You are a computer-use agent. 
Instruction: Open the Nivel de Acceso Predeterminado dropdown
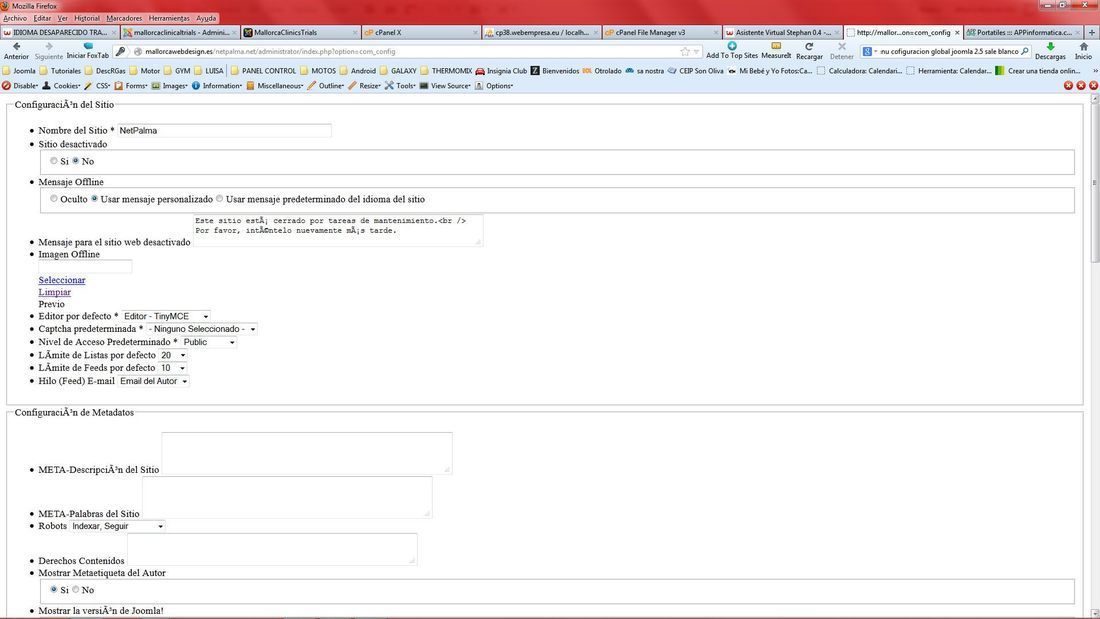point(209,342)
